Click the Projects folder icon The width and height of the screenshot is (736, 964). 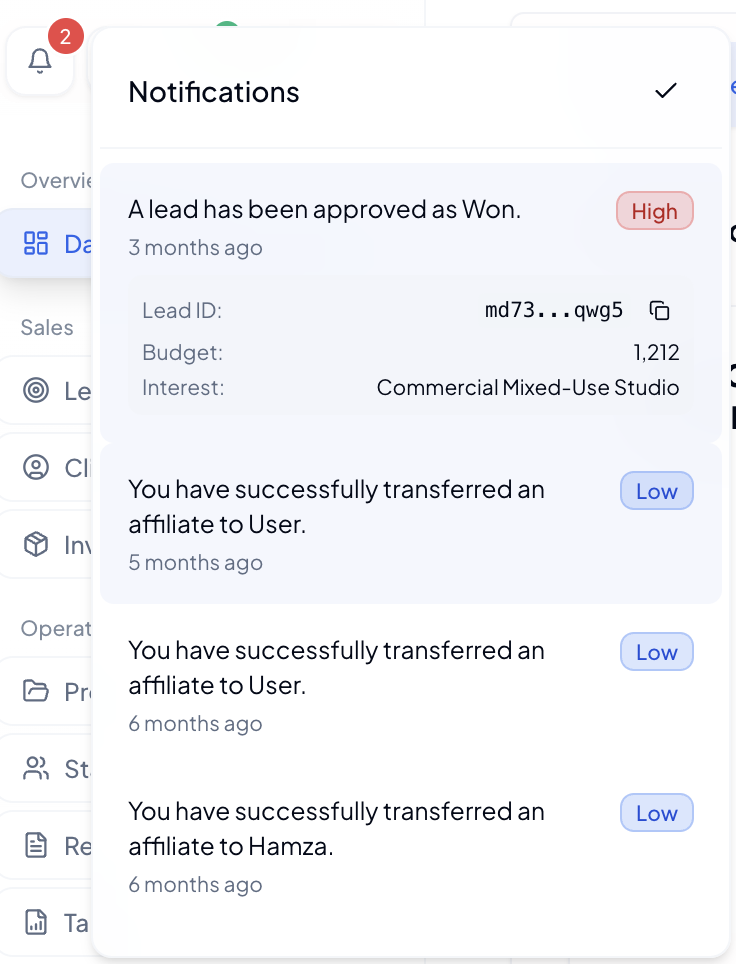pos(36,691)
